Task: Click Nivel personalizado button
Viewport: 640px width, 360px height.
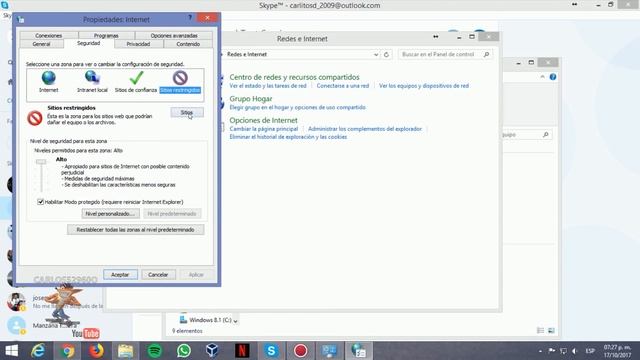Action: point(111,213)
